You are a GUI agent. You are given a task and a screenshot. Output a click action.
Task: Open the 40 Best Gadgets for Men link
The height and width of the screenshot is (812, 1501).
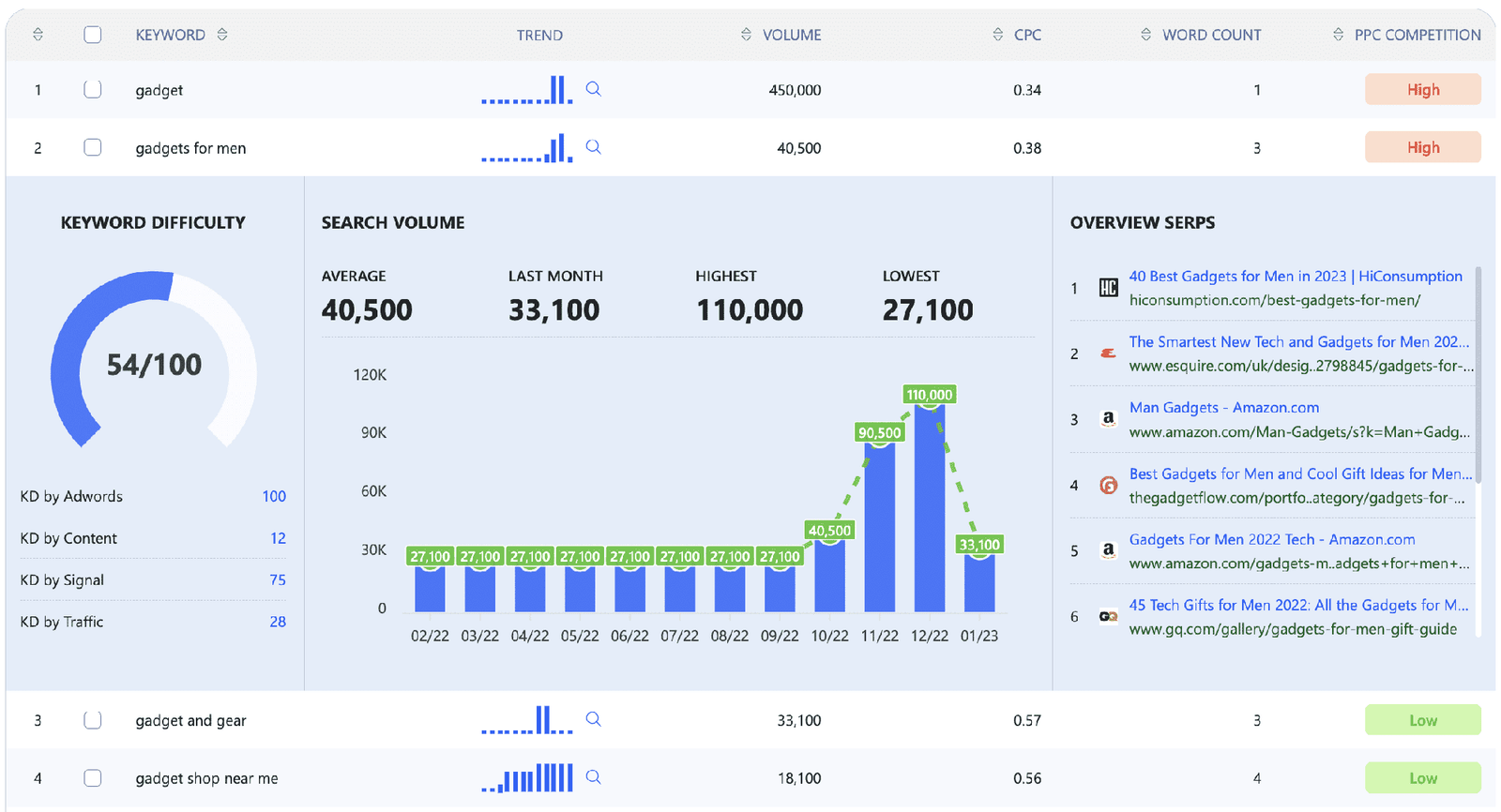pos(1295,276)
